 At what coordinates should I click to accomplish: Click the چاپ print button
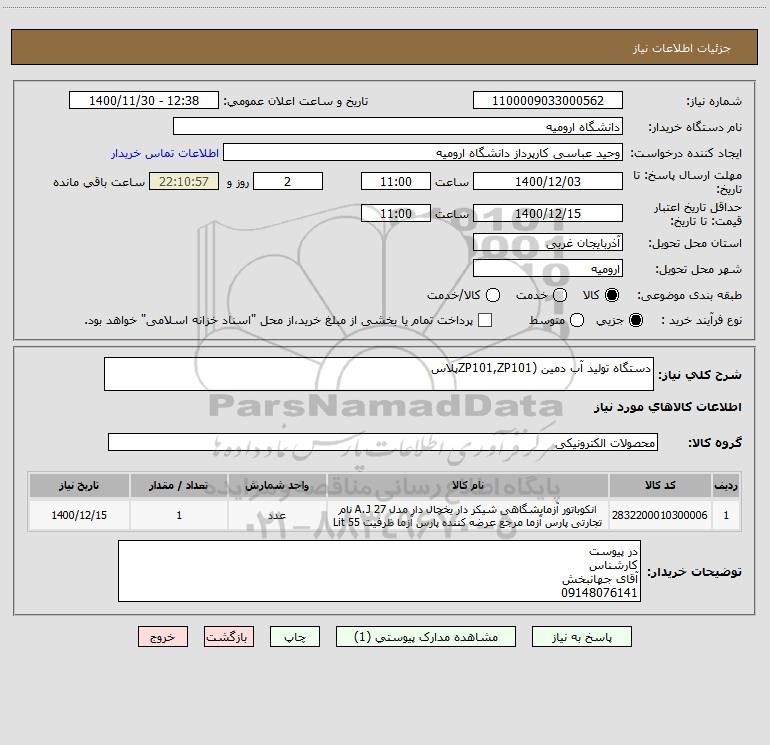pos(295,637)
